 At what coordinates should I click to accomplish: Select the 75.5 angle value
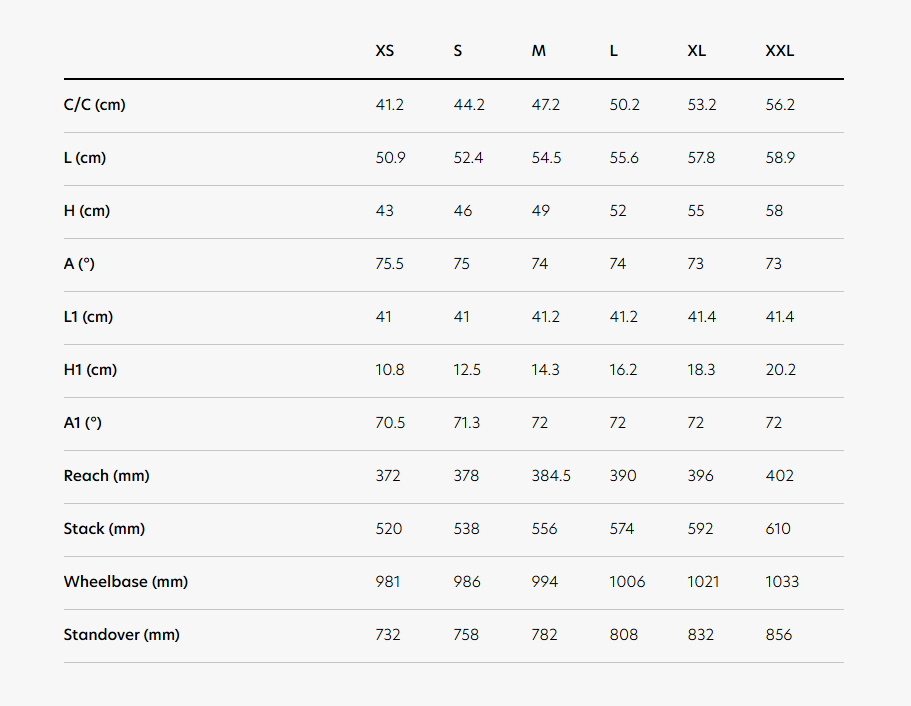click(x=389, y=264)
